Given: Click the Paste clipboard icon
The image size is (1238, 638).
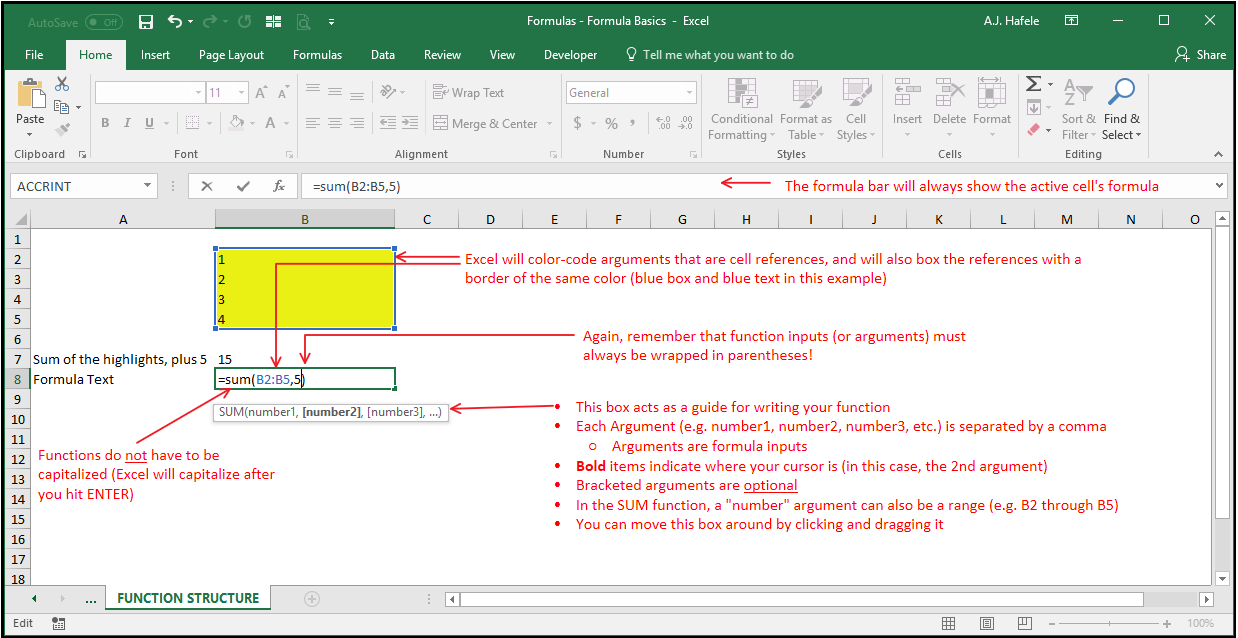Looking at the screenshot, I should [x=30, y=94].
